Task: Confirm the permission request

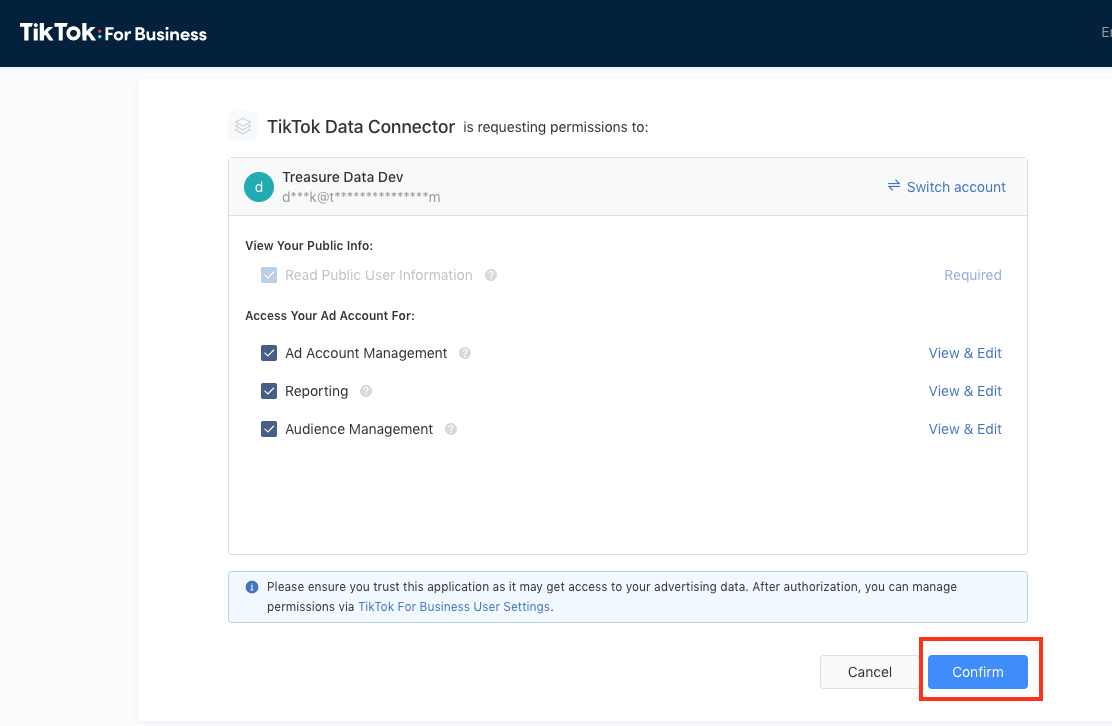Action: [977, 672]
